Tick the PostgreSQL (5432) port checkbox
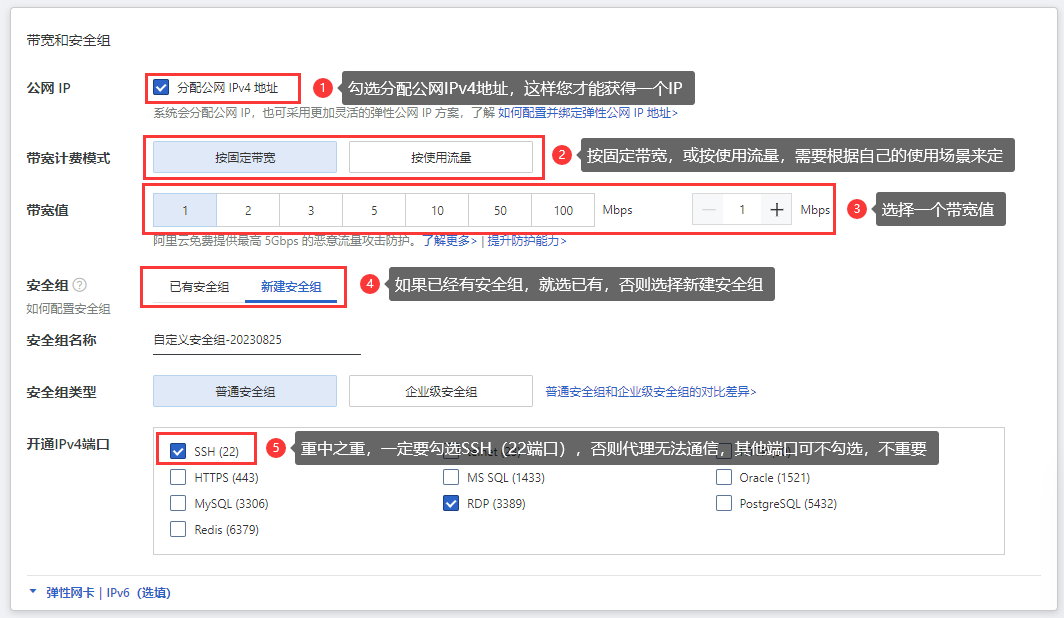Screen dimensions: 1064x618 click(x=724, y=504)
